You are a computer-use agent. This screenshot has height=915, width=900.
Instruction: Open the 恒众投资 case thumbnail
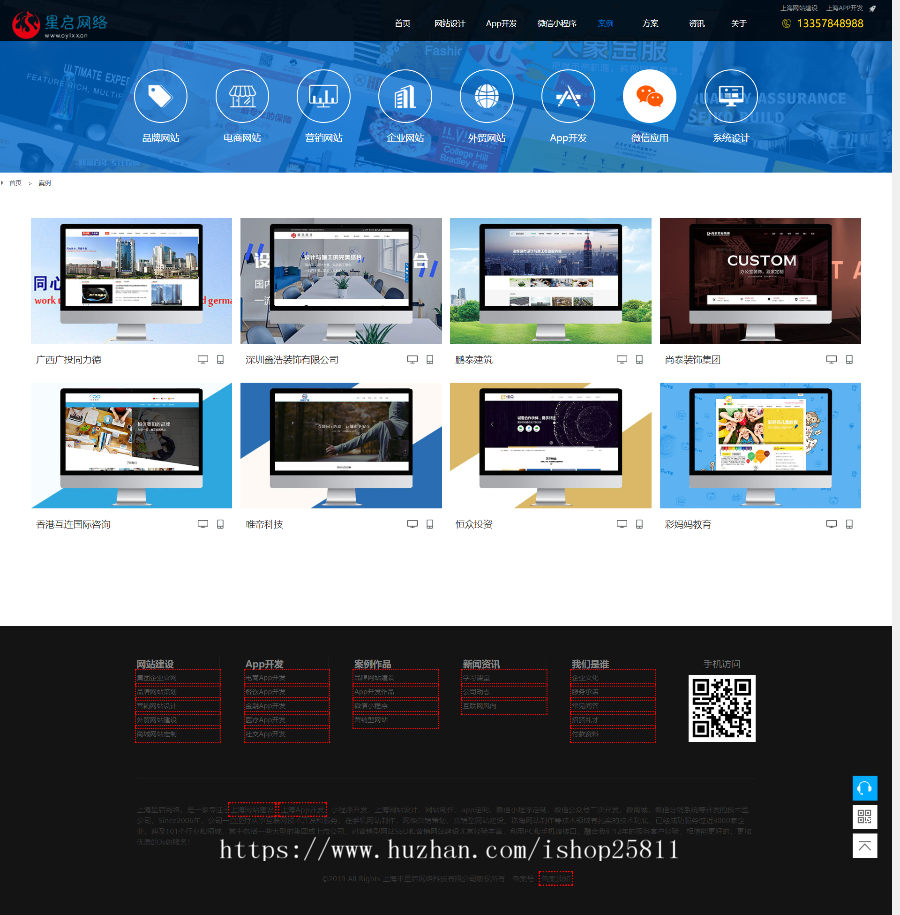(550, 445)
